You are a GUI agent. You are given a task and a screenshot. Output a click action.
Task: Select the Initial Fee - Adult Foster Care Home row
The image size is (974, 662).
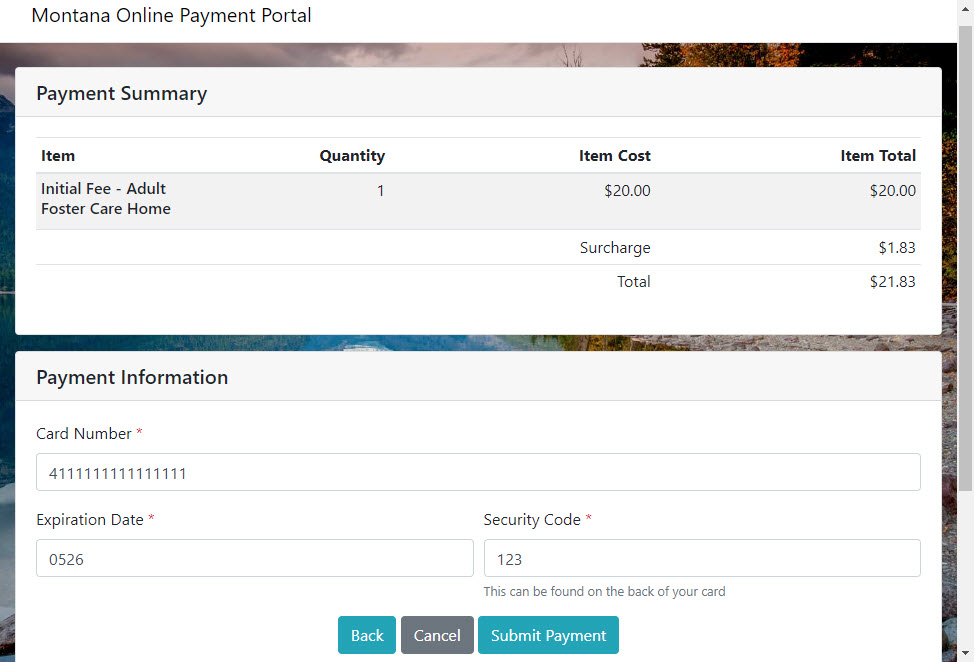coord(478,201)
